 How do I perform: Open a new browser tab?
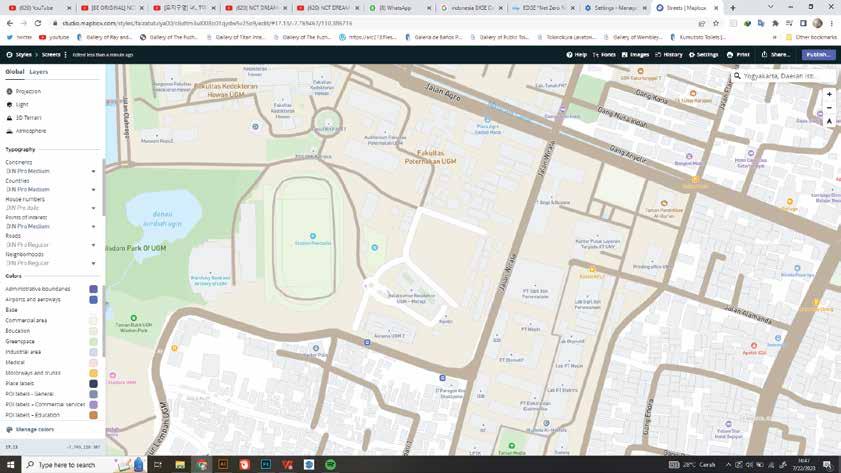click(733, 8)
